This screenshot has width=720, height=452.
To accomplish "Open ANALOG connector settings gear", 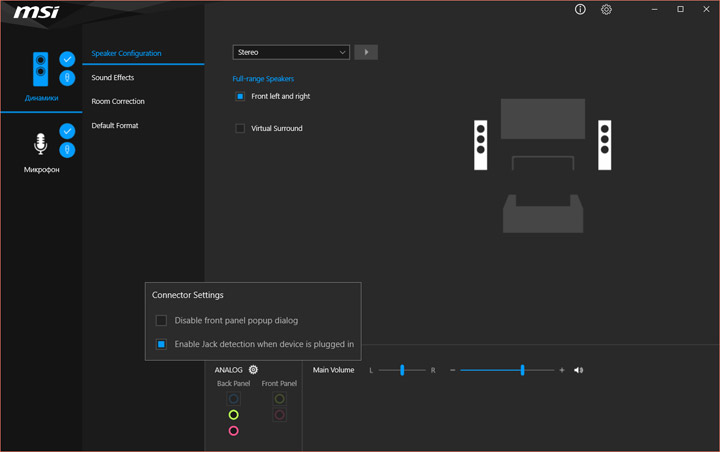I will click(x=253, y=369).
